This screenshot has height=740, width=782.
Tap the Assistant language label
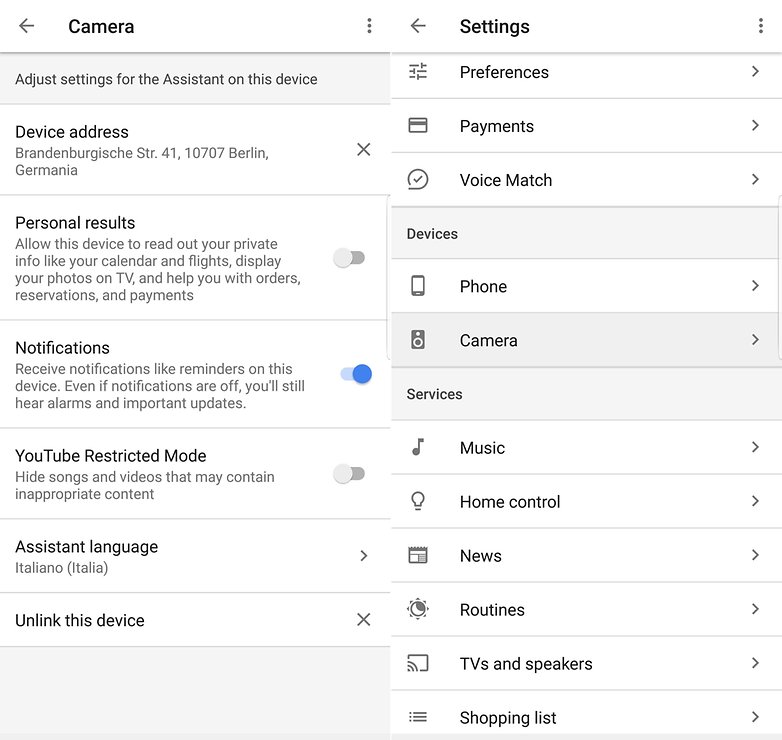[86, 547]
